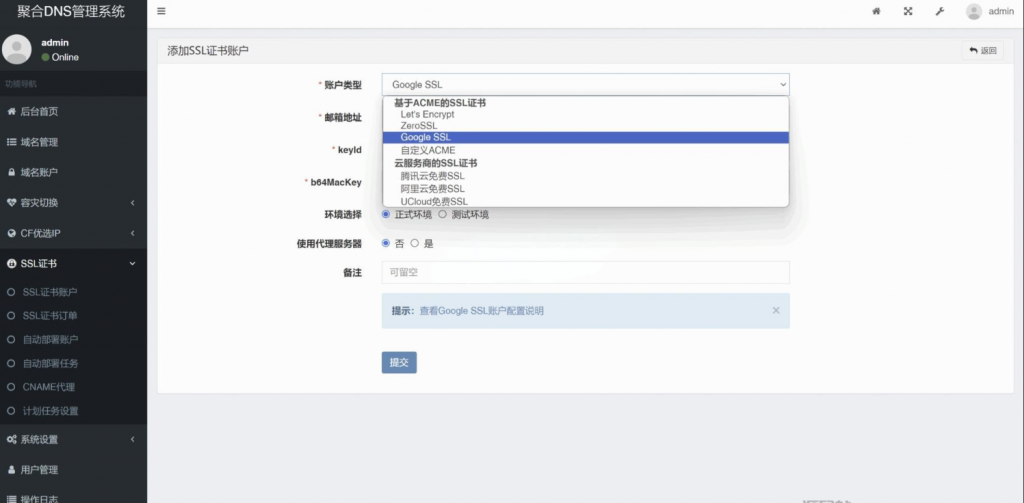Click the admin avatar in top bar
This screenshot has width=1024, height=503.
click(974, 11)
